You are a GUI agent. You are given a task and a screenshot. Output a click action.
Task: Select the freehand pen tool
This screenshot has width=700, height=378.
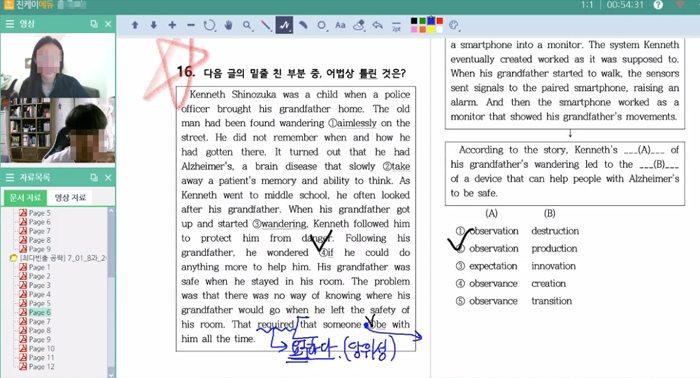(x=284, y=25)
